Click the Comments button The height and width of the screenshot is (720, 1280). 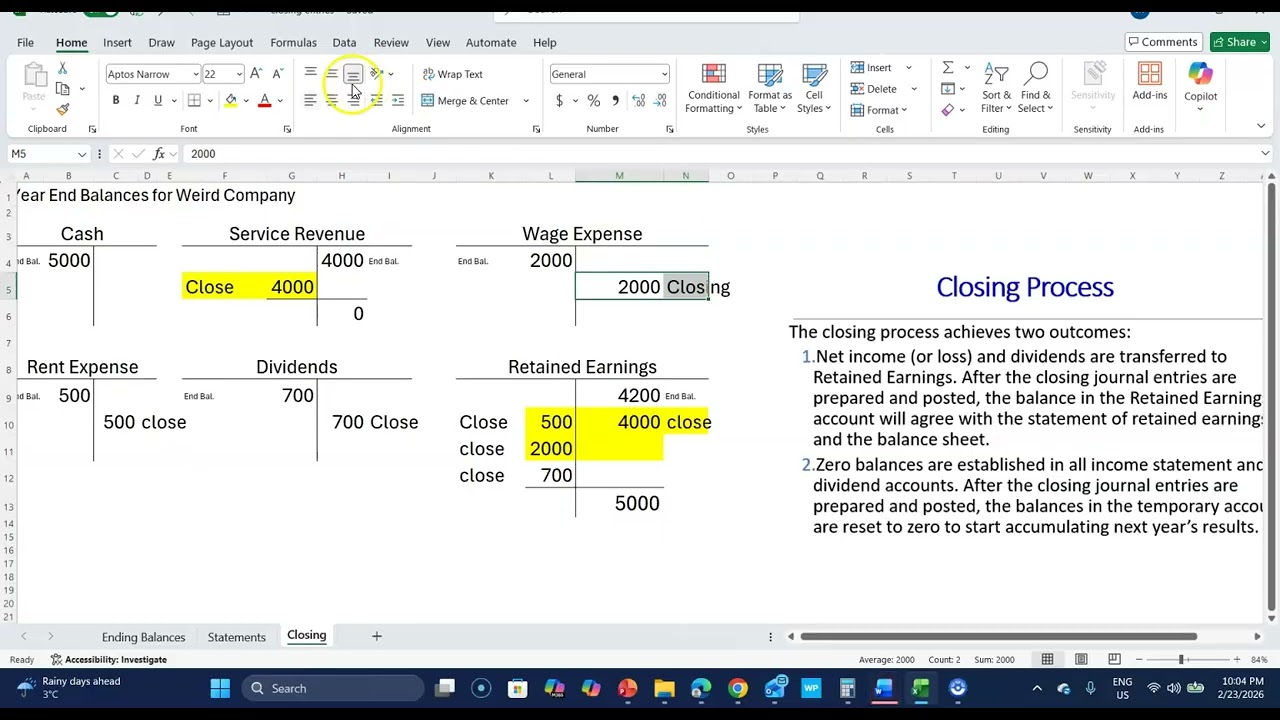(1162, 42)
